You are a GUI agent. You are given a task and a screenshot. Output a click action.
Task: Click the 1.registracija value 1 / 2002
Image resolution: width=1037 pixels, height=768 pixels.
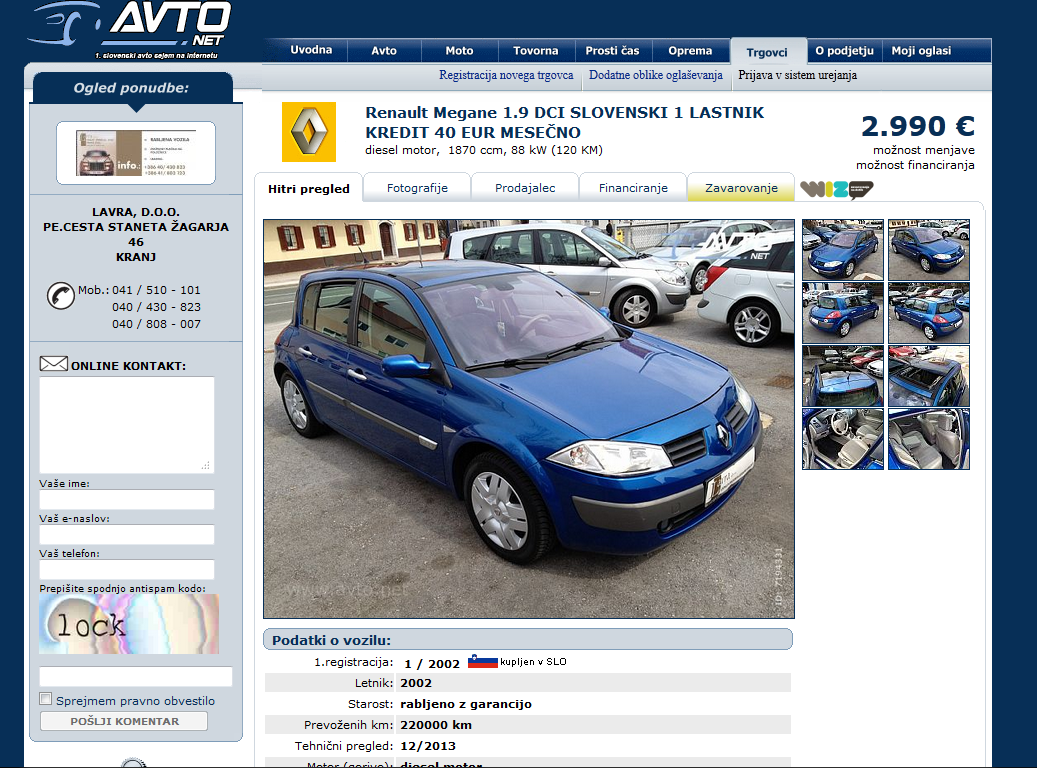click(x=432, y=663)
